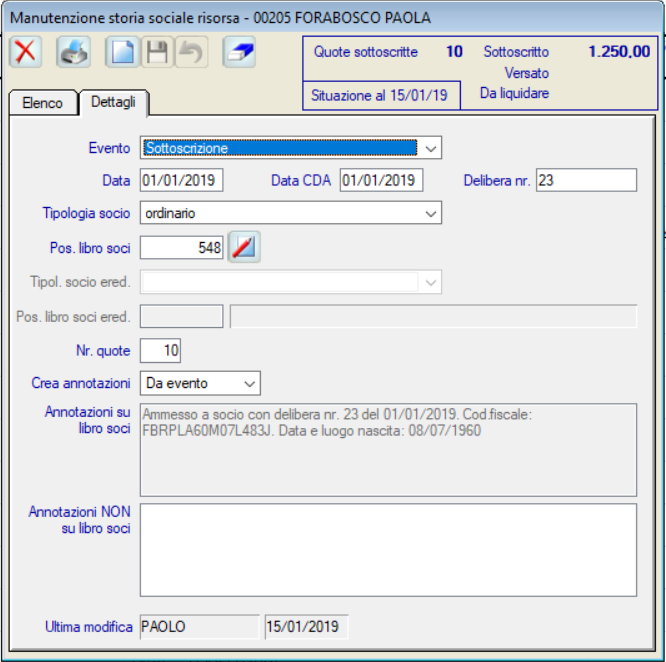Click the Pos. libro soci ered. number field
This screenshot has height=662, width=666.
click(x=182, y=316)
